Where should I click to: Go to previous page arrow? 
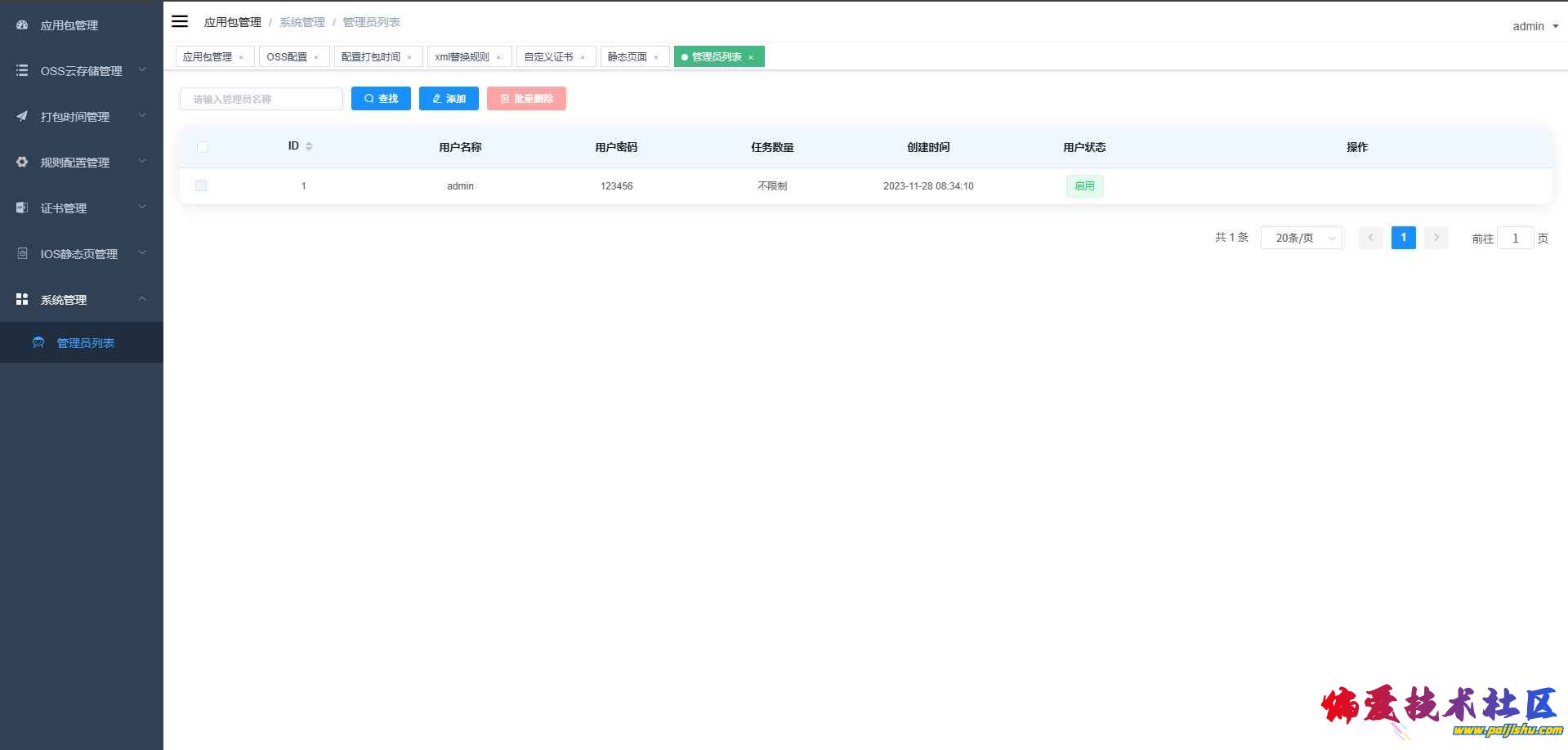click(x=1370, y=238)
